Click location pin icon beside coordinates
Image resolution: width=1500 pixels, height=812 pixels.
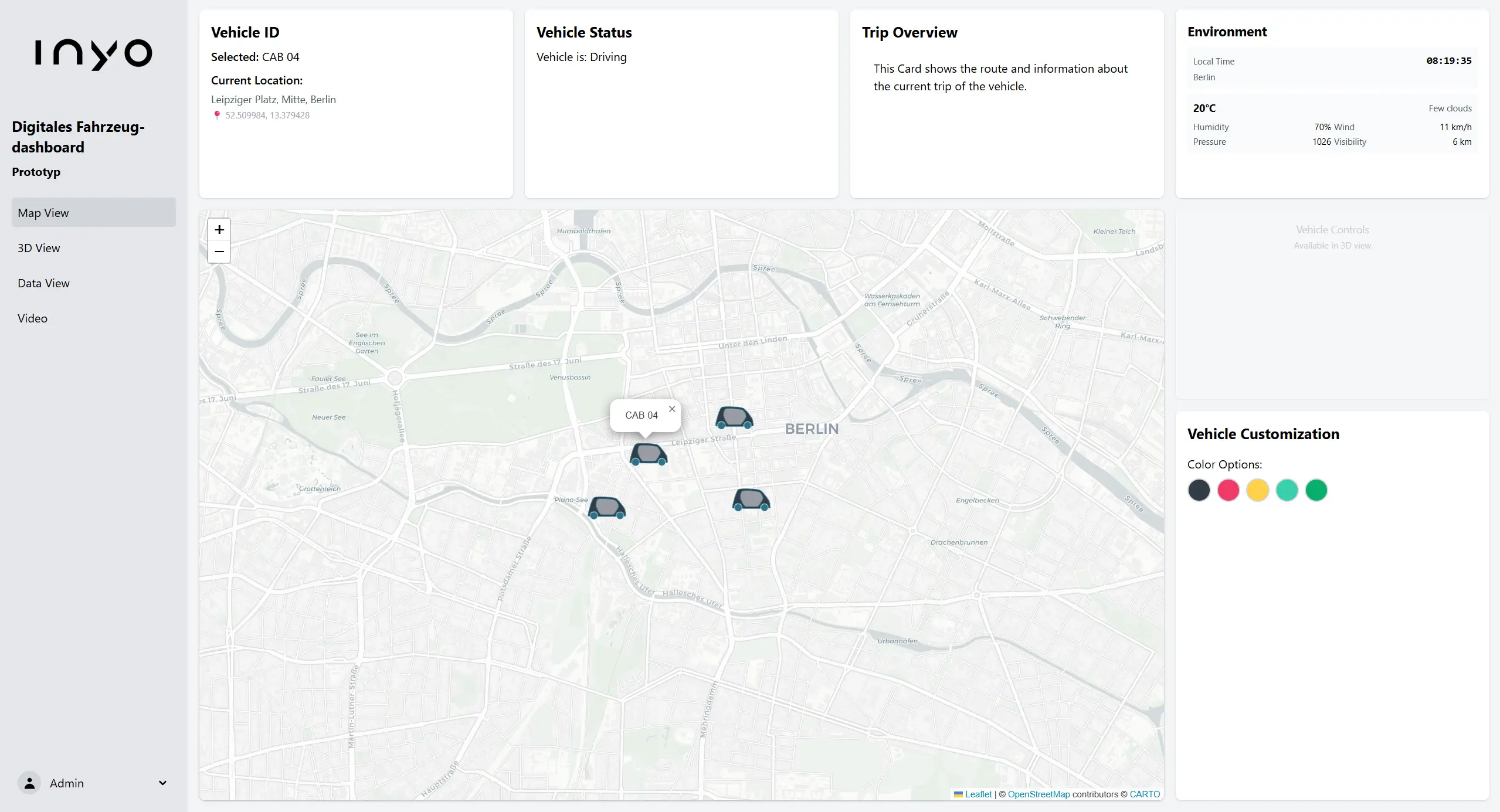pyautogui.click(x=217, y=115)
